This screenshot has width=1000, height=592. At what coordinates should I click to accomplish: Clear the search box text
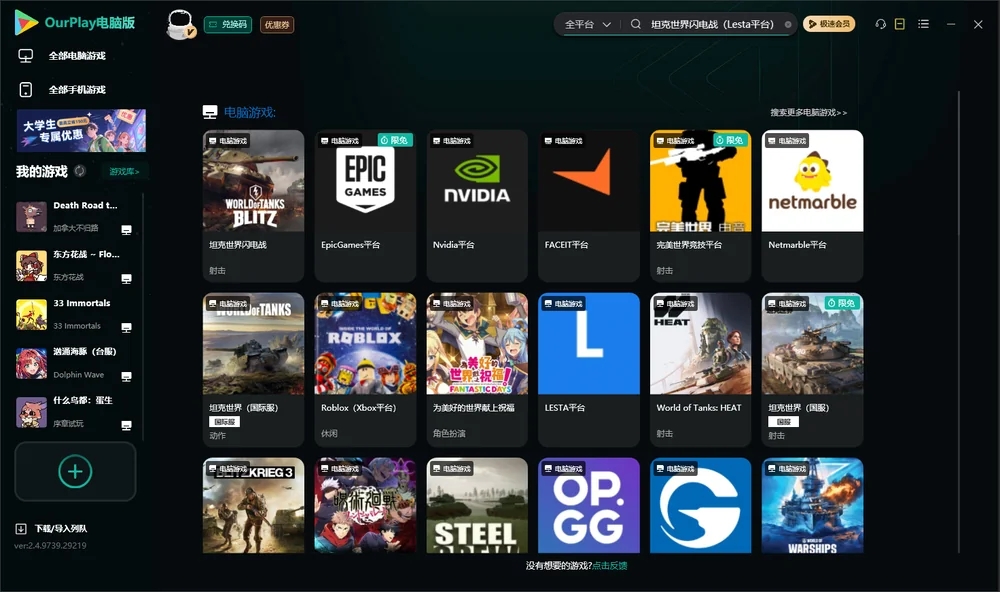pos(788,24)
